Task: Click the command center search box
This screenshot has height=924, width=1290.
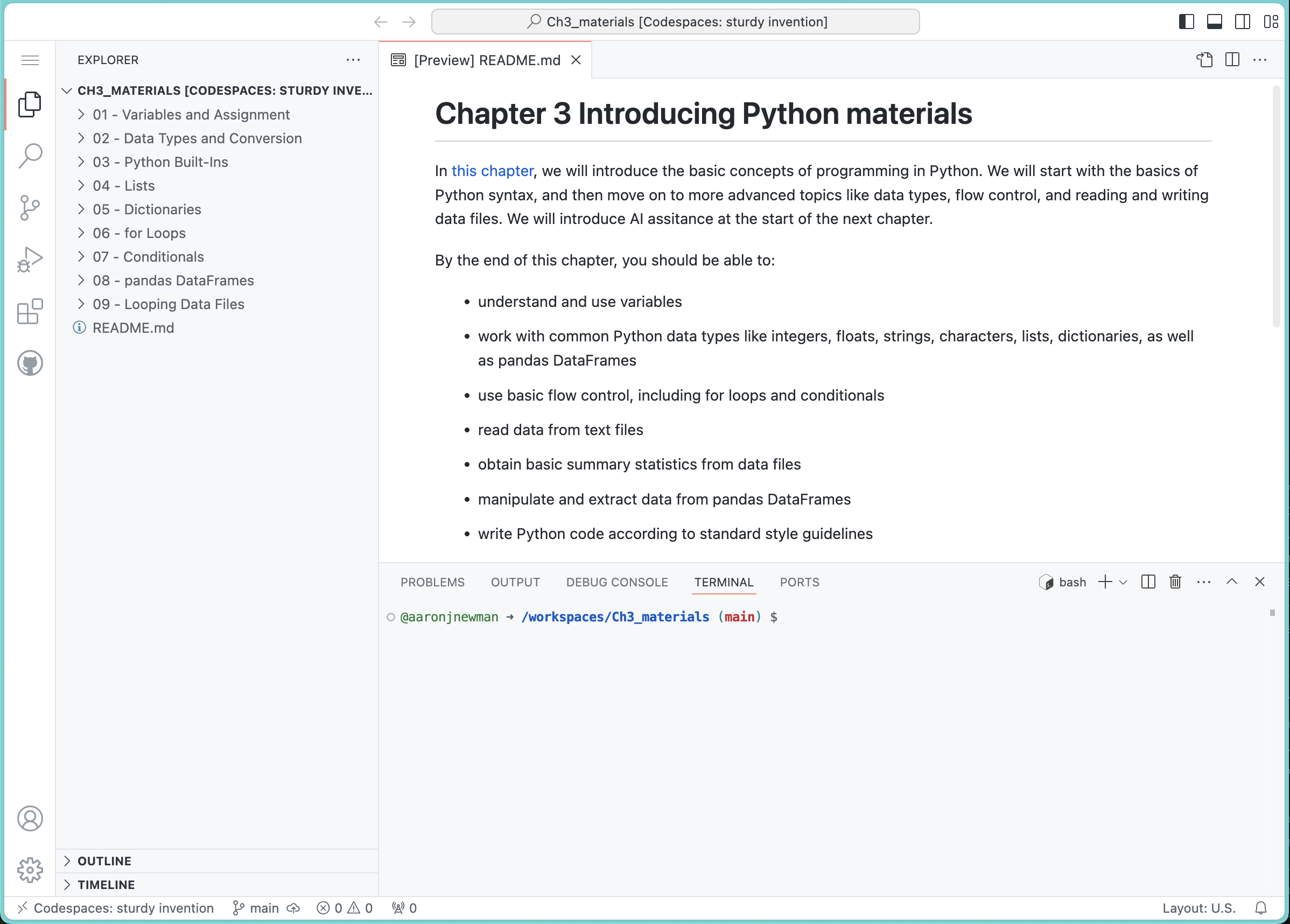Action: [675, 22]
